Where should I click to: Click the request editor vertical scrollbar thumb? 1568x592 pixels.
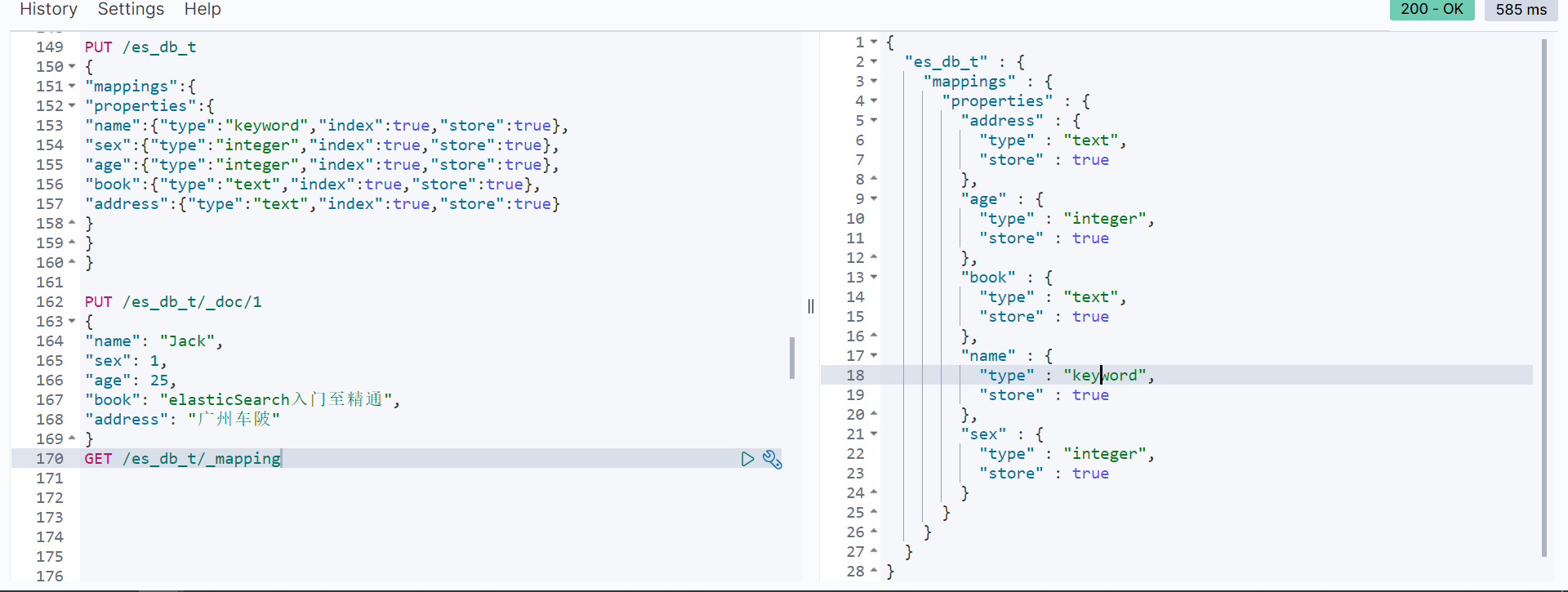[792, 358]
